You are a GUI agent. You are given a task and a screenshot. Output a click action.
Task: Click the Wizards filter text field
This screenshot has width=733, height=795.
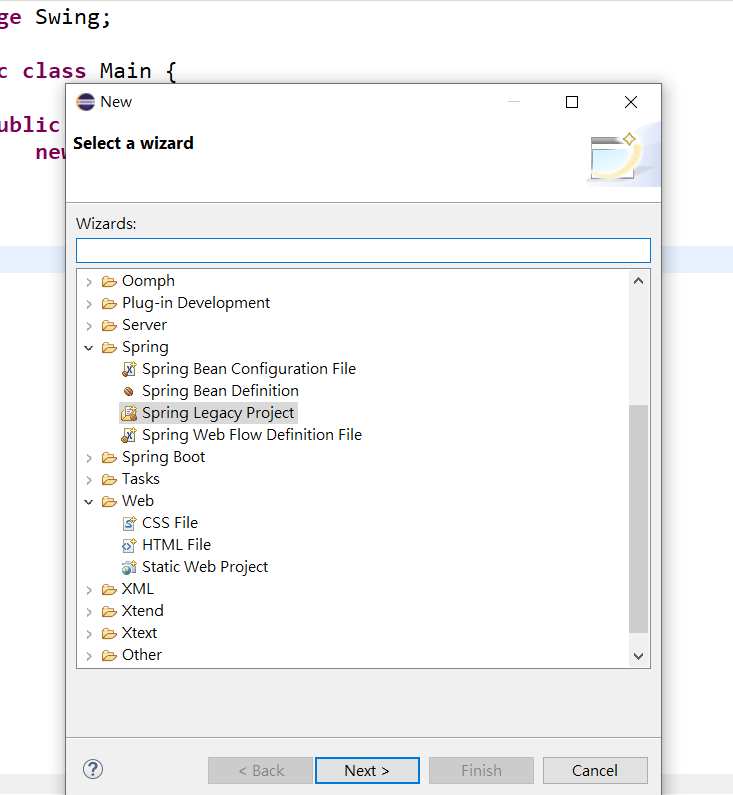[363, 250]
